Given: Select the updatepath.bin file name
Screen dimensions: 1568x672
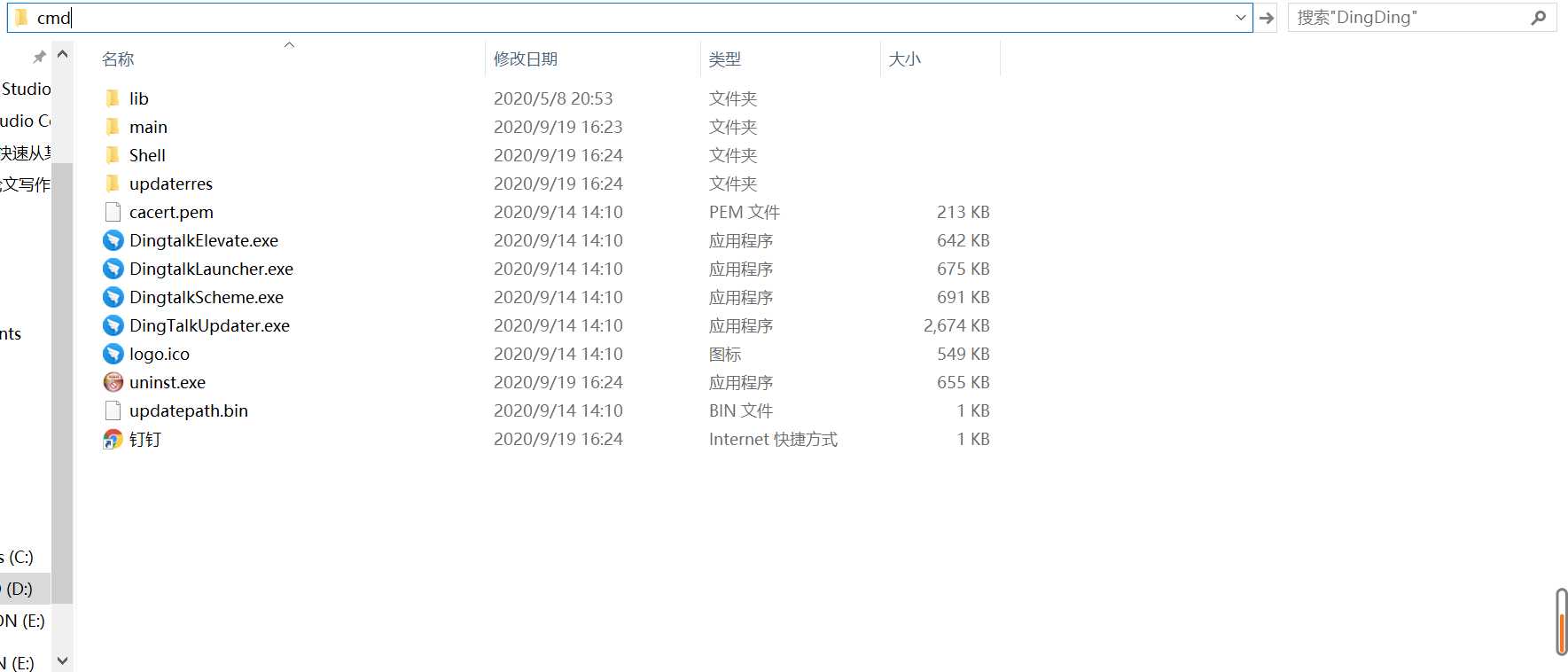Looking at the screenshot, I should (x=189, y=410).
